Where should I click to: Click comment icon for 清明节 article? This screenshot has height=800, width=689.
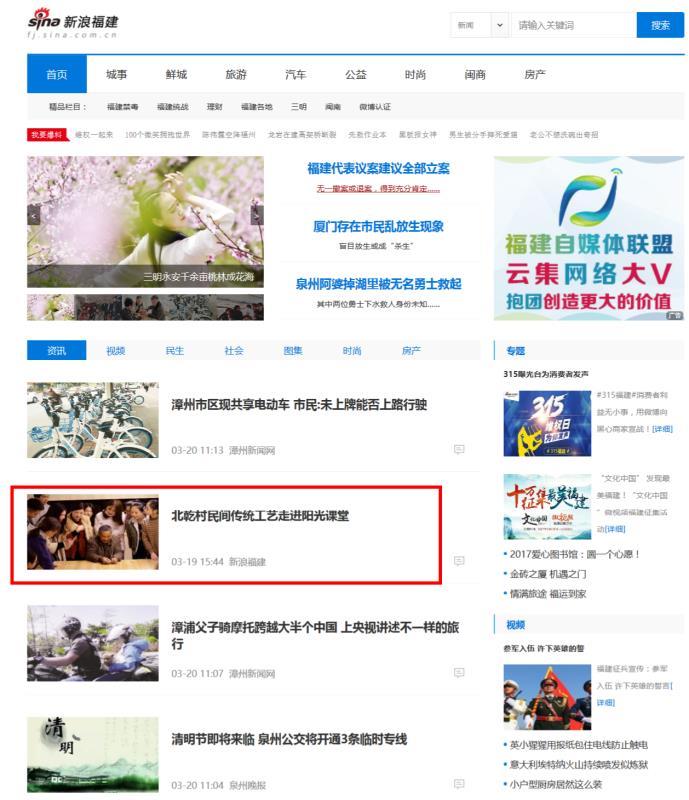click(459, 784)
